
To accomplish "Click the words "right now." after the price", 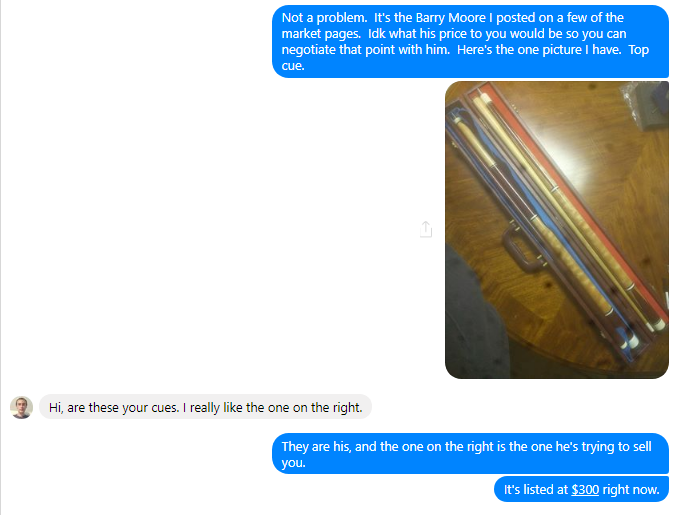I will (631, 490).
